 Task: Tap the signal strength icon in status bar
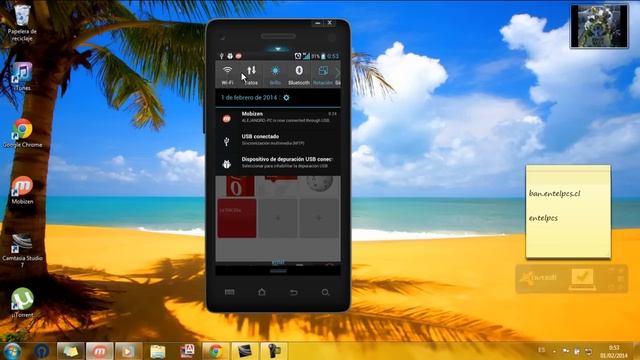coord(306,56)
